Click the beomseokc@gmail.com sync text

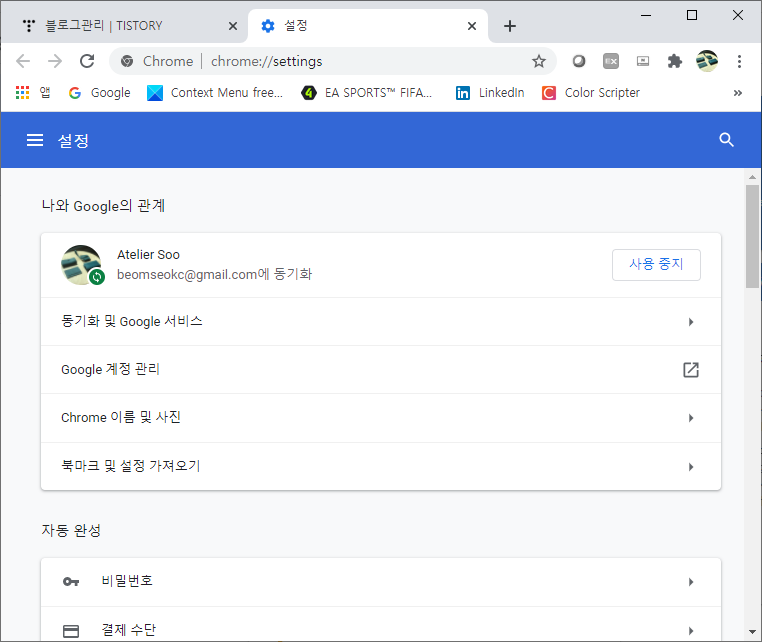coord(214,275)
